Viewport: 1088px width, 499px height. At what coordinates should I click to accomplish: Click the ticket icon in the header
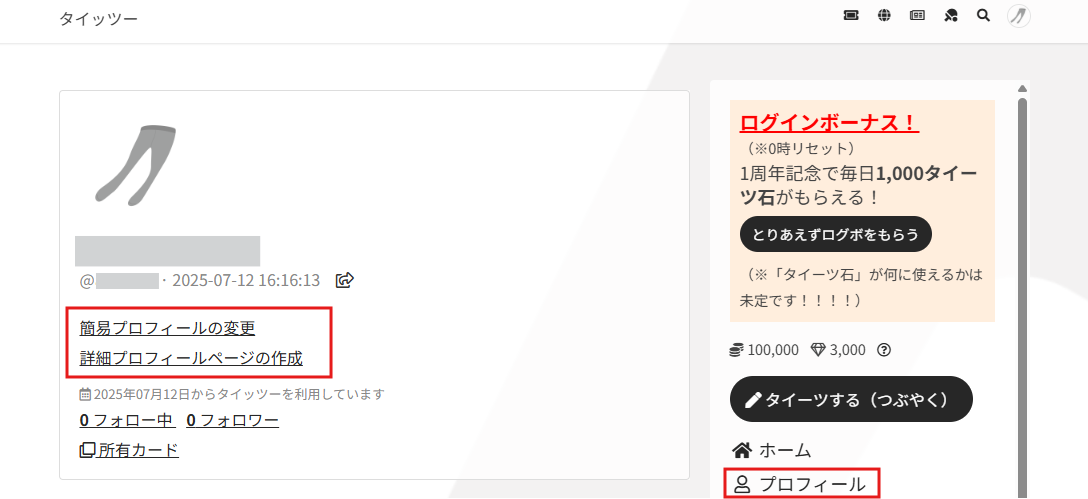851,15
